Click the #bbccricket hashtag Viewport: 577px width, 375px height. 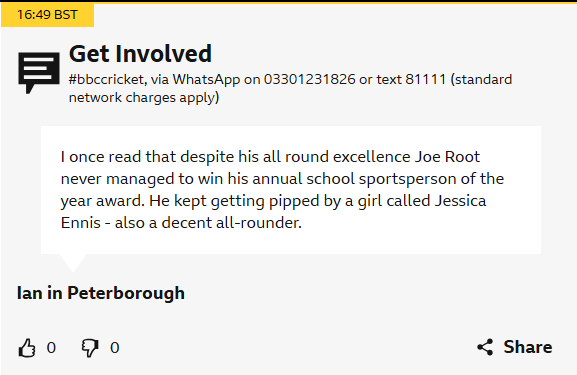106,79
